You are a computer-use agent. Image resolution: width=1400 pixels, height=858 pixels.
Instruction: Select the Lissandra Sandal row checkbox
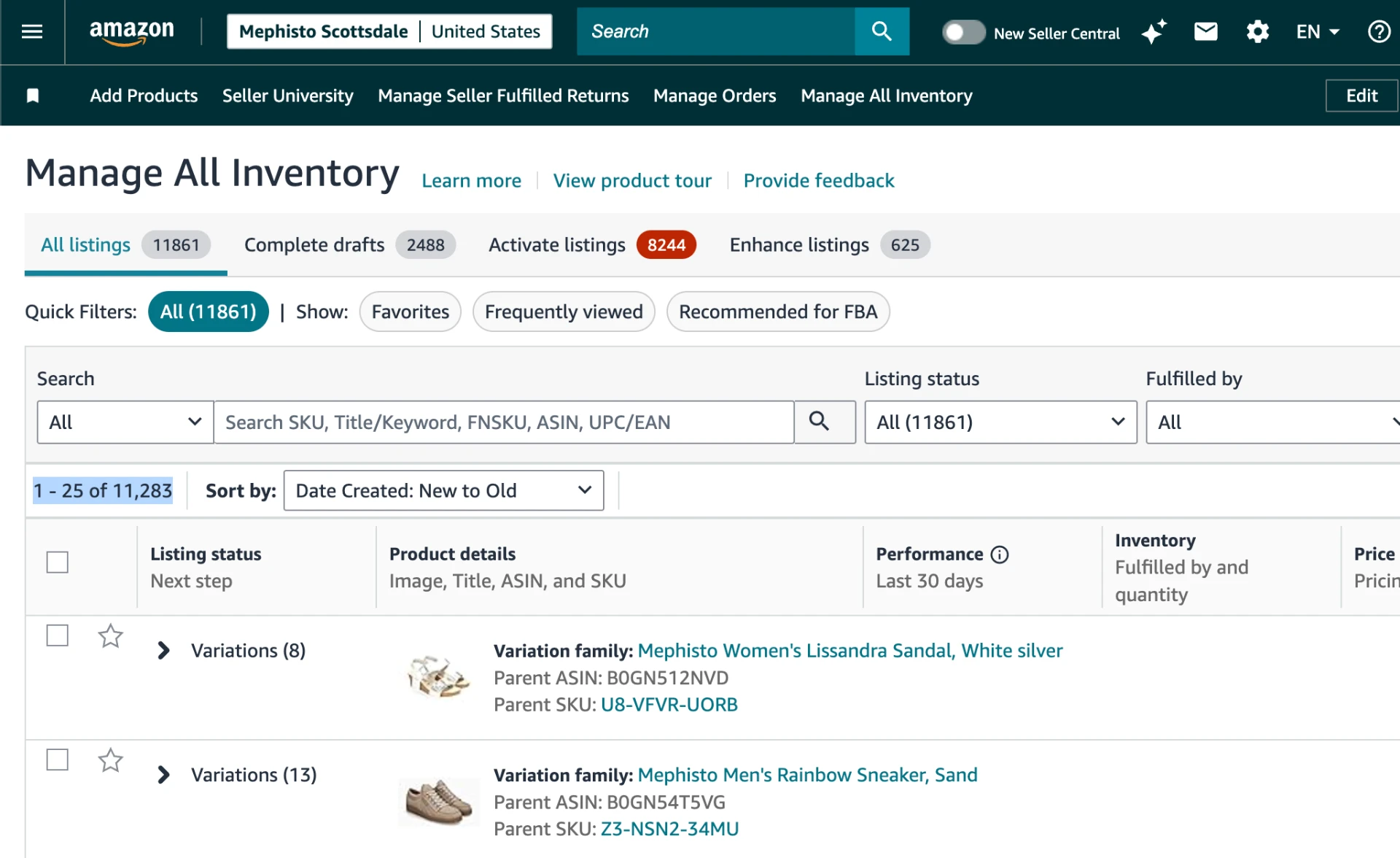coord(57,635)
